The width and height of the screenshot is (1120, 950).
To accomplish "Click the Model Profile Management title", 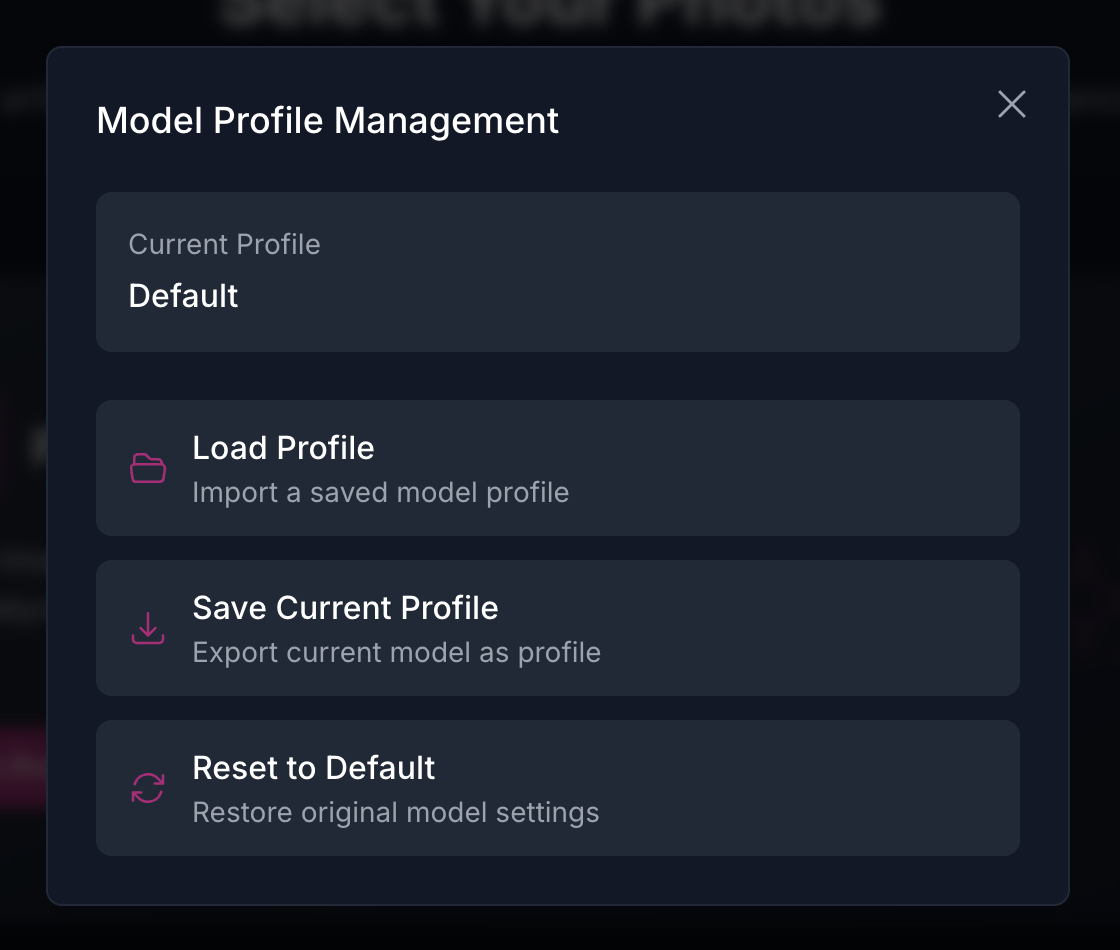I will tap(328, 120).
